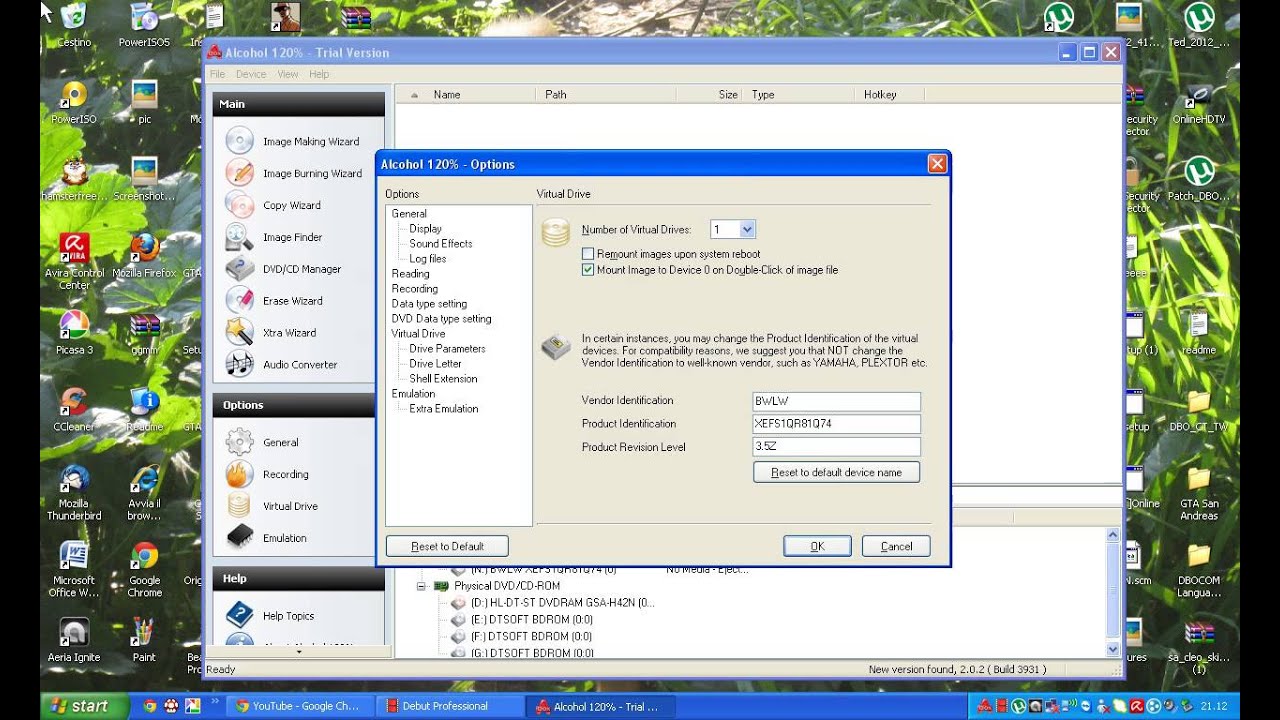
Task: Enable Remount images upon system reboot
Action: [588, 254]
